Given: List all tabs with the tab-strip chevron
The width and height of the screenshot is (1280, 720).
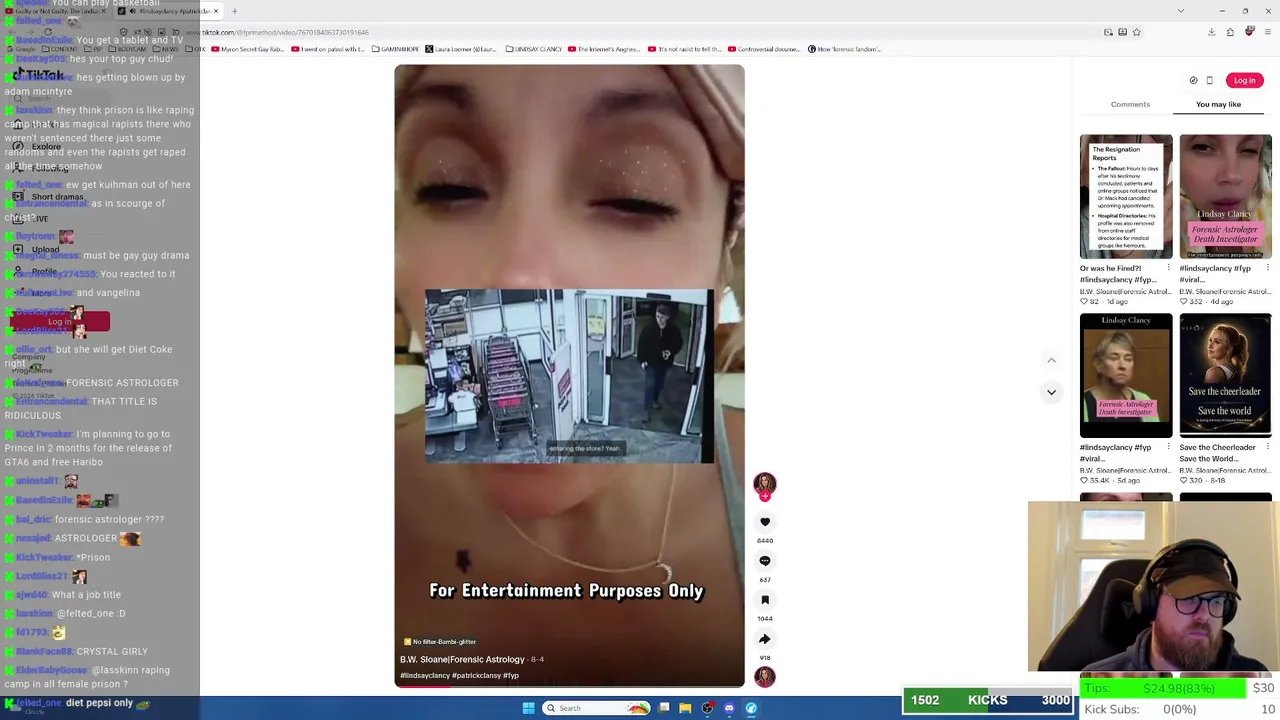Looking at the screenshot, I should [x=1181, y=11].
